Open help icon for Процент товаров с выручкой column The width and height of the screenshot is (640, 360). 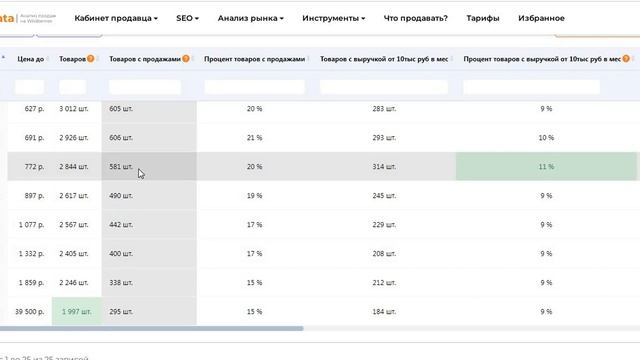pos(626,59)
